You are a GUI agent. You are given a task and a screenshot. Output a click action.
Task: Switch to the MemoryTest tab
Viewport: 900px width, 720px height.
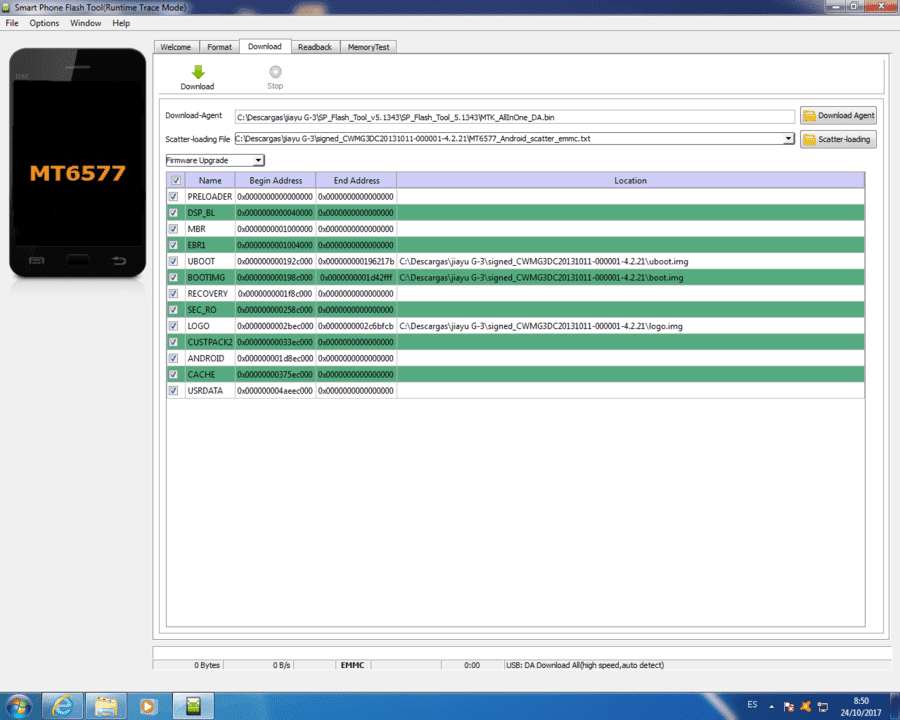click(x=368, y=47)
